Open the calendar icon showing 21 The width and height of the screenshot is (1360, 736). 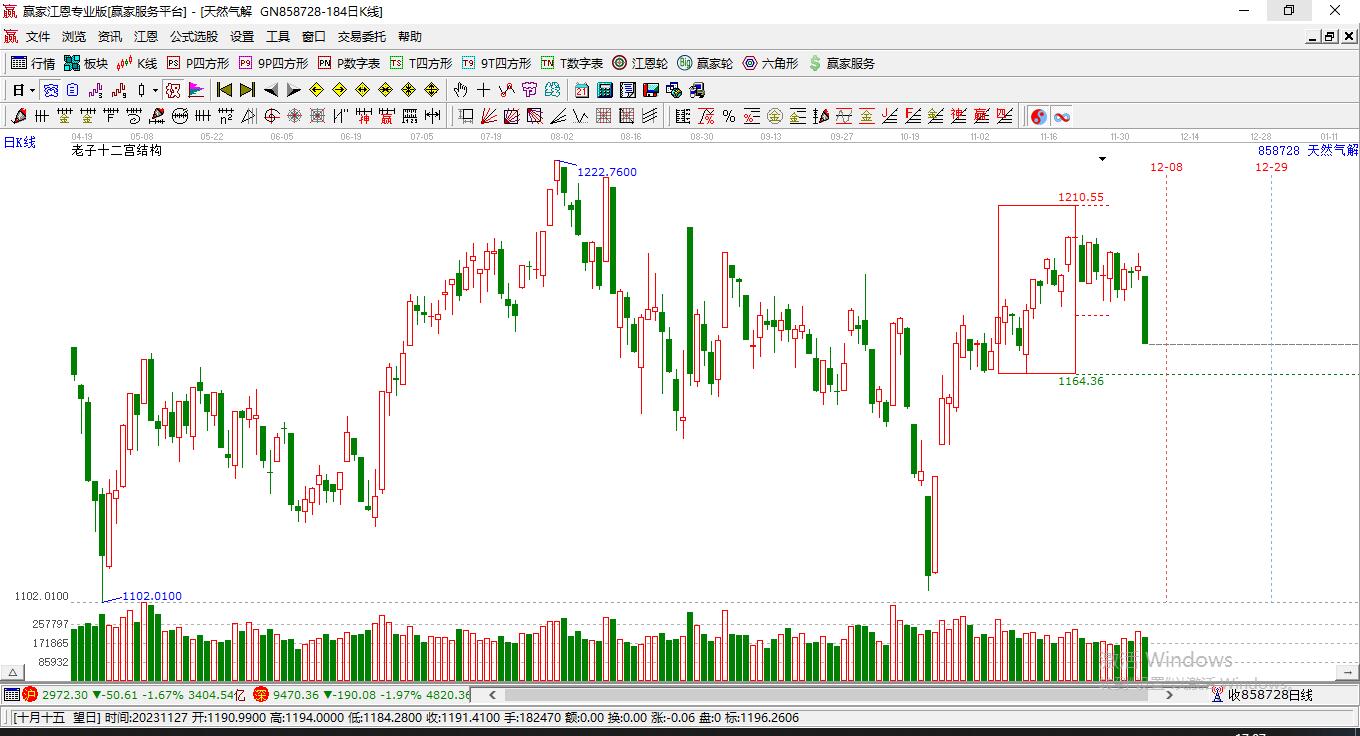[582, 90]
